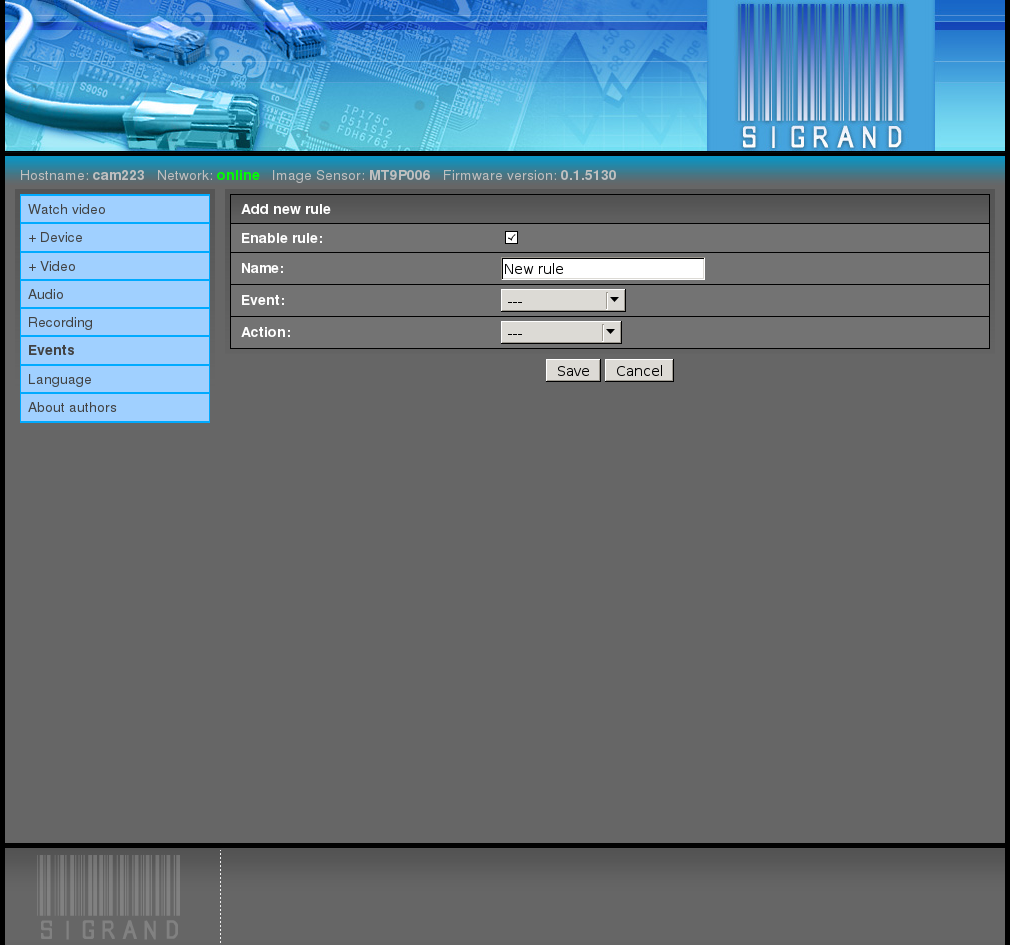Screen dimensions: 1010x945
Task: Click the Sigrand barcode logo in header
Action: (821, 76)
